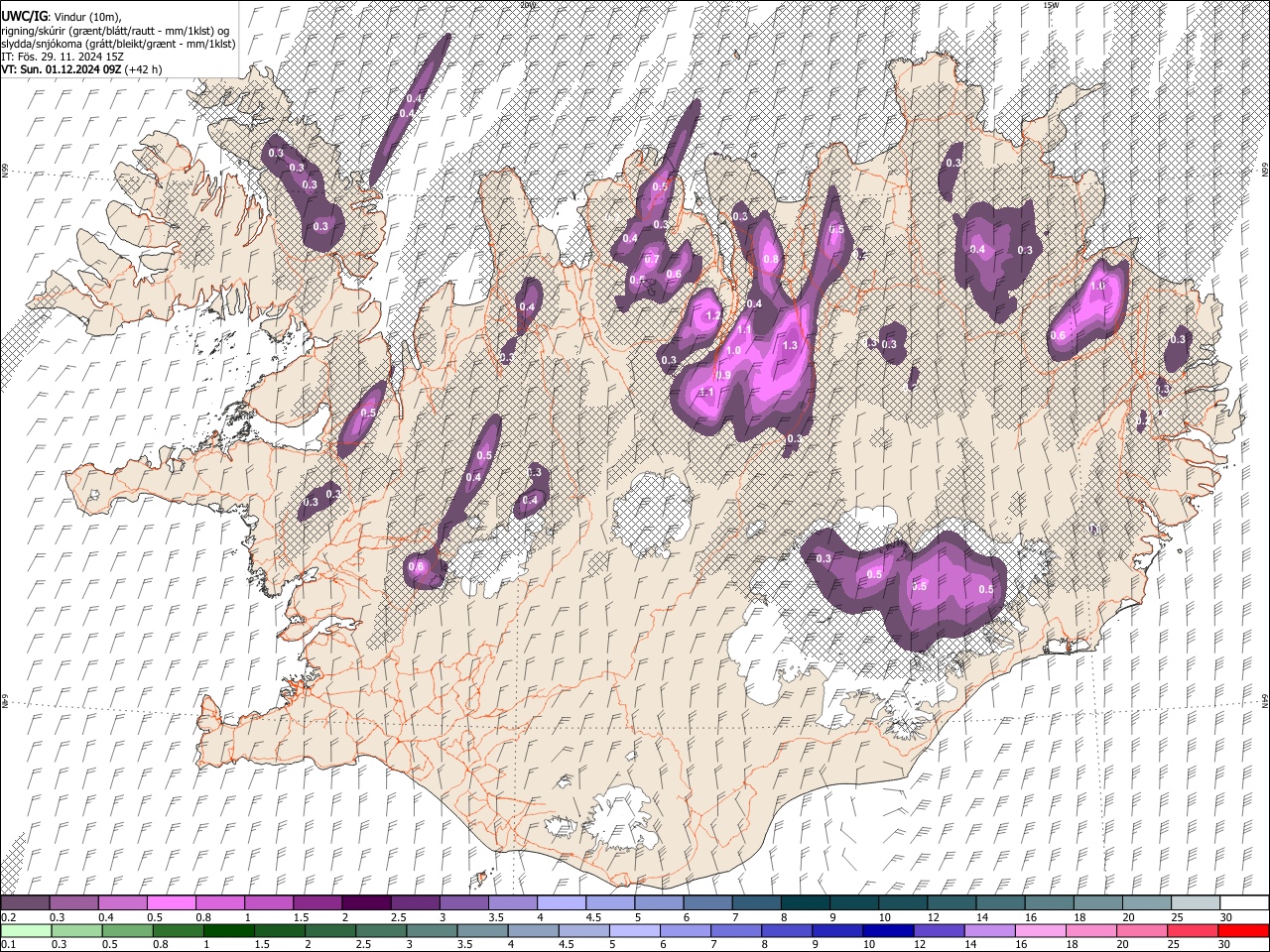Screen dimensions: 1270x952
Task: Click the gray-teal 18 snow scale swatch
Action: coord(1097,903)
